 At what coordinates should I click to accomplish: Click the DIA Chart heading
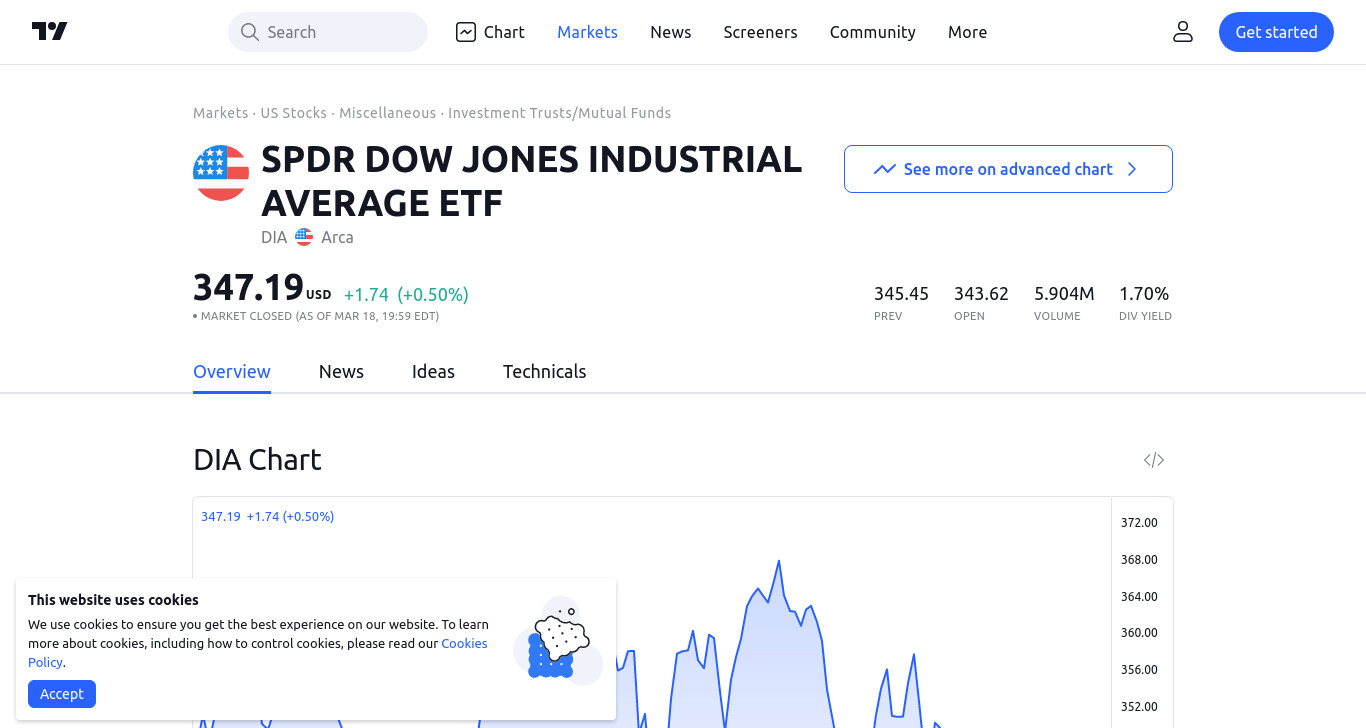(257, 460)
